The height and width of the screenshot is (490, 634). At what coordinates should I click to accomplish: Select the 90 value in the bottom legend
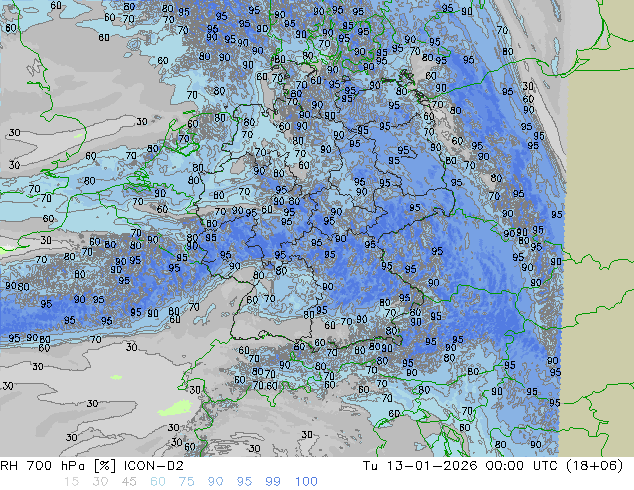tap(216, 481)
